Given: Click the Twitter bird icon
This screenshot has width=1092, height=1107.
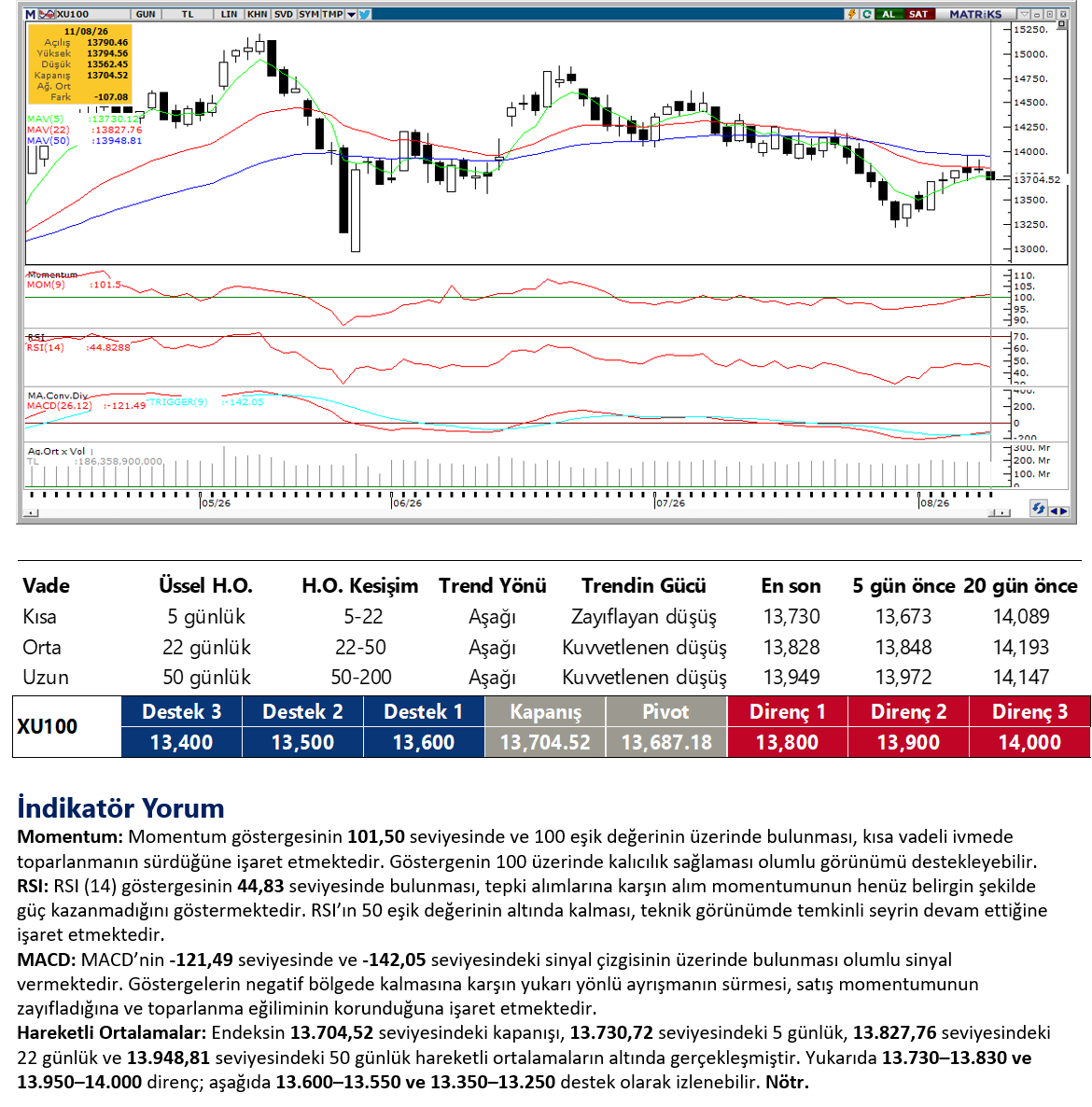Looking at the screenshot, I should pos(364,14).
